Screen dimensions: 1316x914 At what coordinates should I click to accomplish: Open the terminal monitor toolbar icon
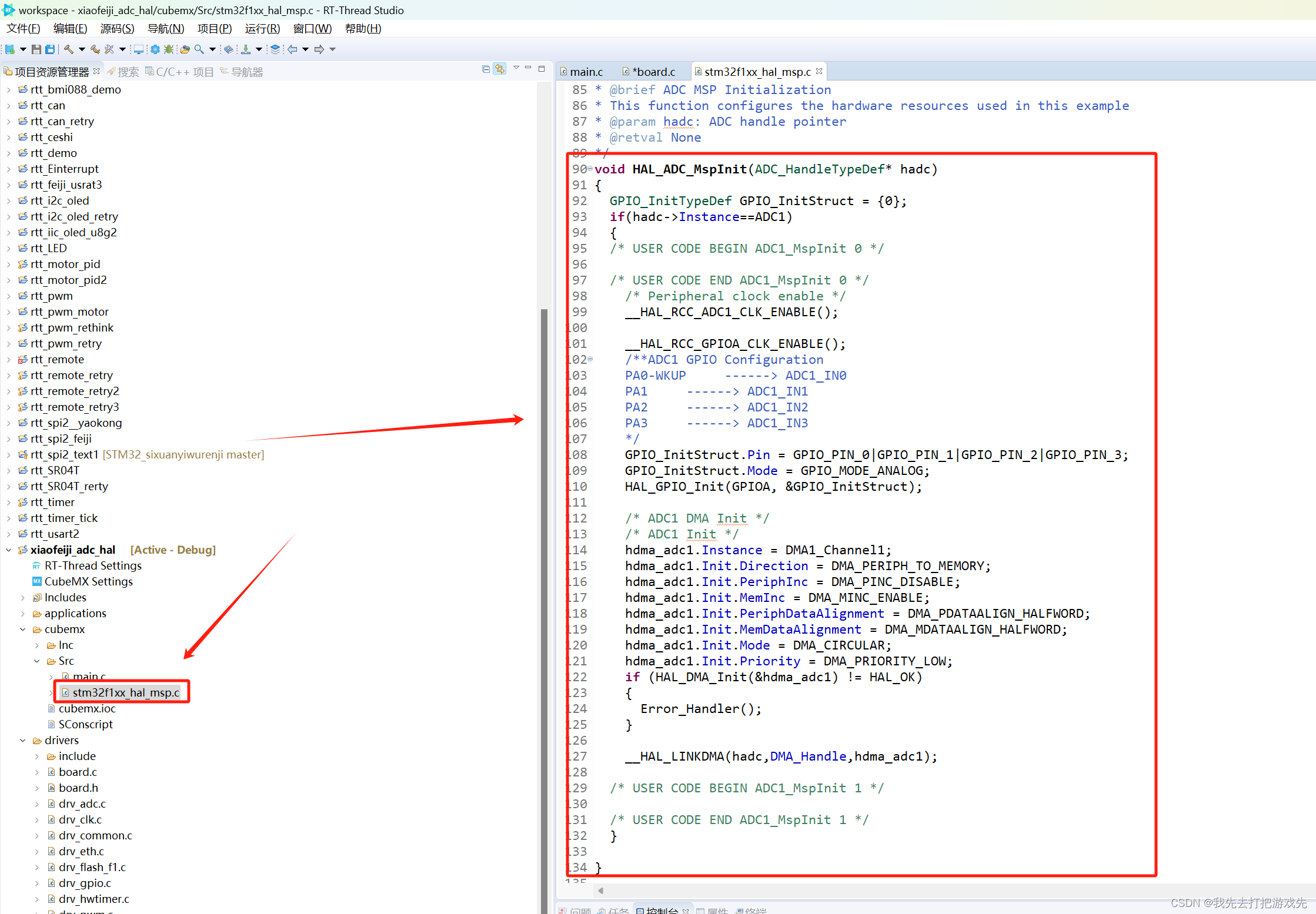click(x=139, y=49)
